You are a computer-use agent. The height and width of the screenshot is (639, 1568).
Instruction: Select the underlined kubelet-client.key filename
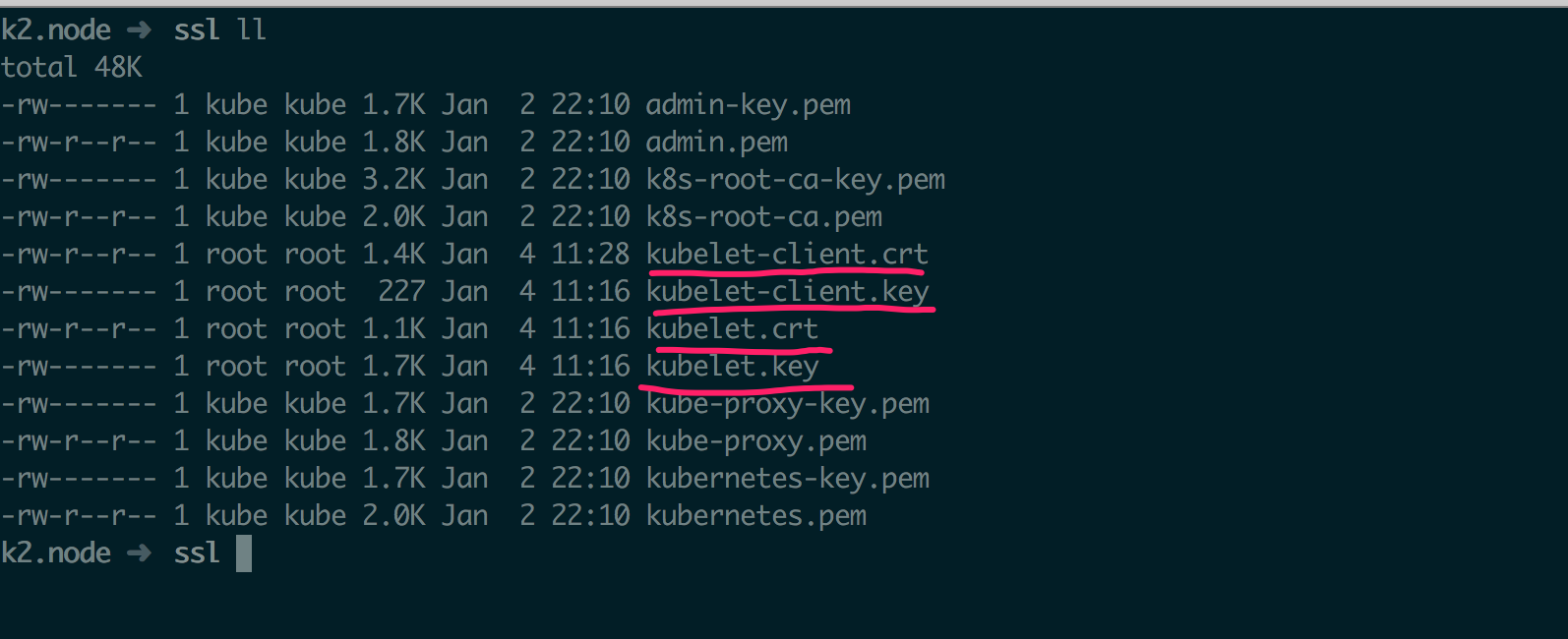tap(787, 292)
